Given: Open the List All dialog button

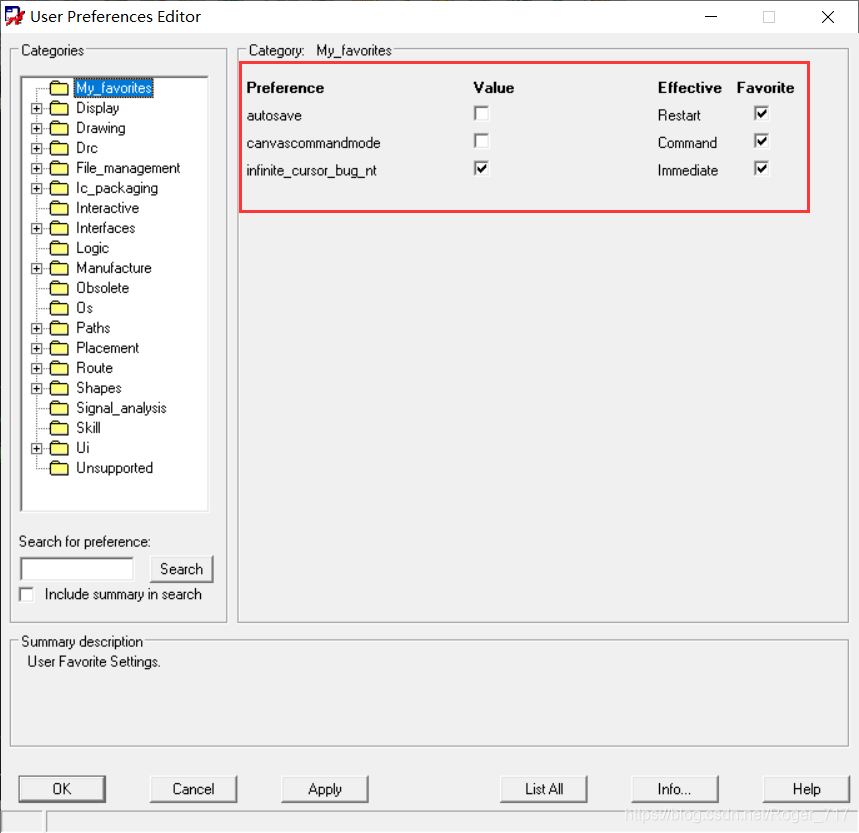Looking at the screenshot, I should click(543, 789).
